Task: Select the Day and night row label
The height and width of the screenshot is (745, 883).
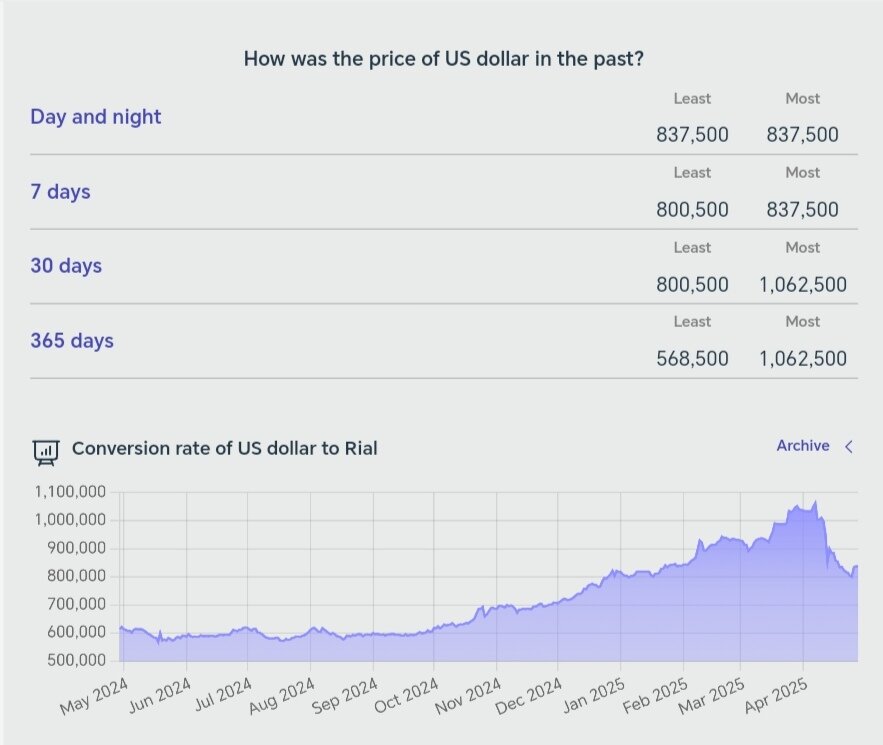Action: coord(96,117)
